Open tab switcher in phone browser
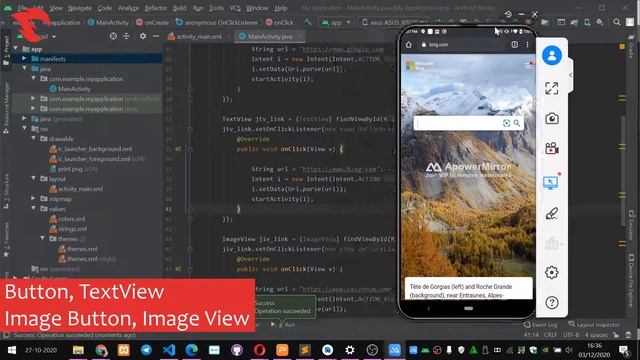 515,44
